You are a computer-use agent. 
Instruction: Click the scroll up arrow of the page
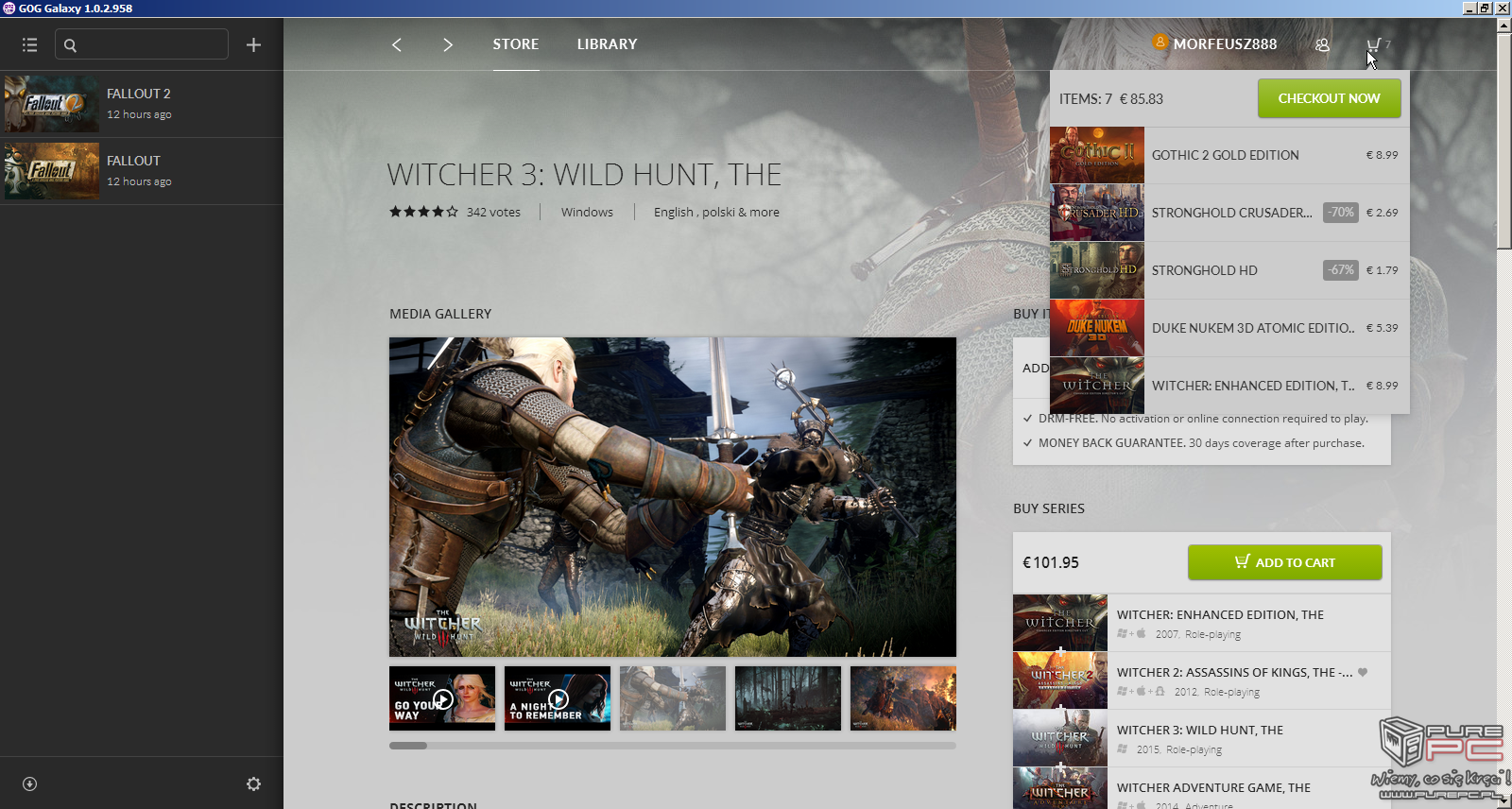[1504, 26]
